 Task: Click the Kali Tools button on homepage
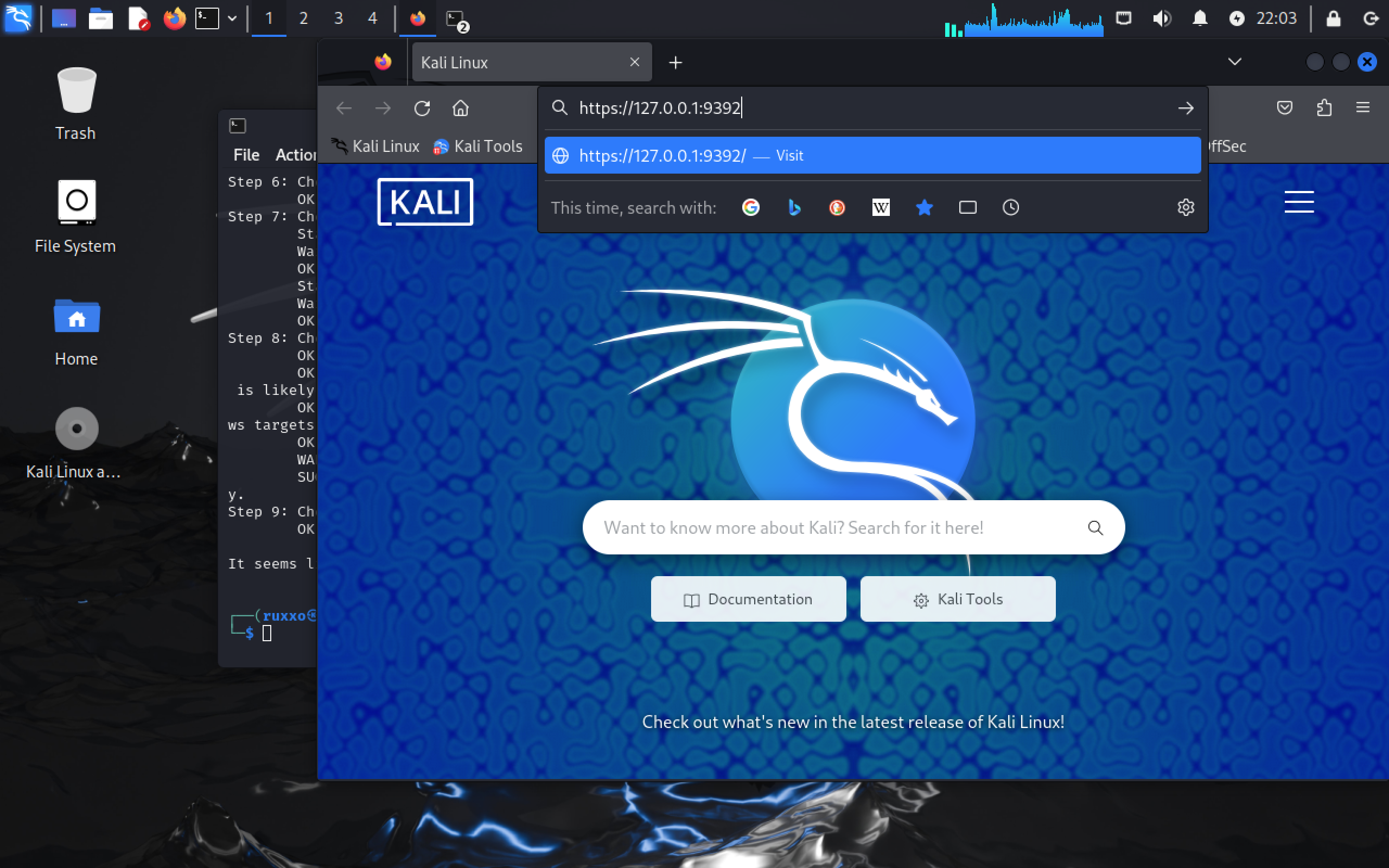[x=956, y=598]
